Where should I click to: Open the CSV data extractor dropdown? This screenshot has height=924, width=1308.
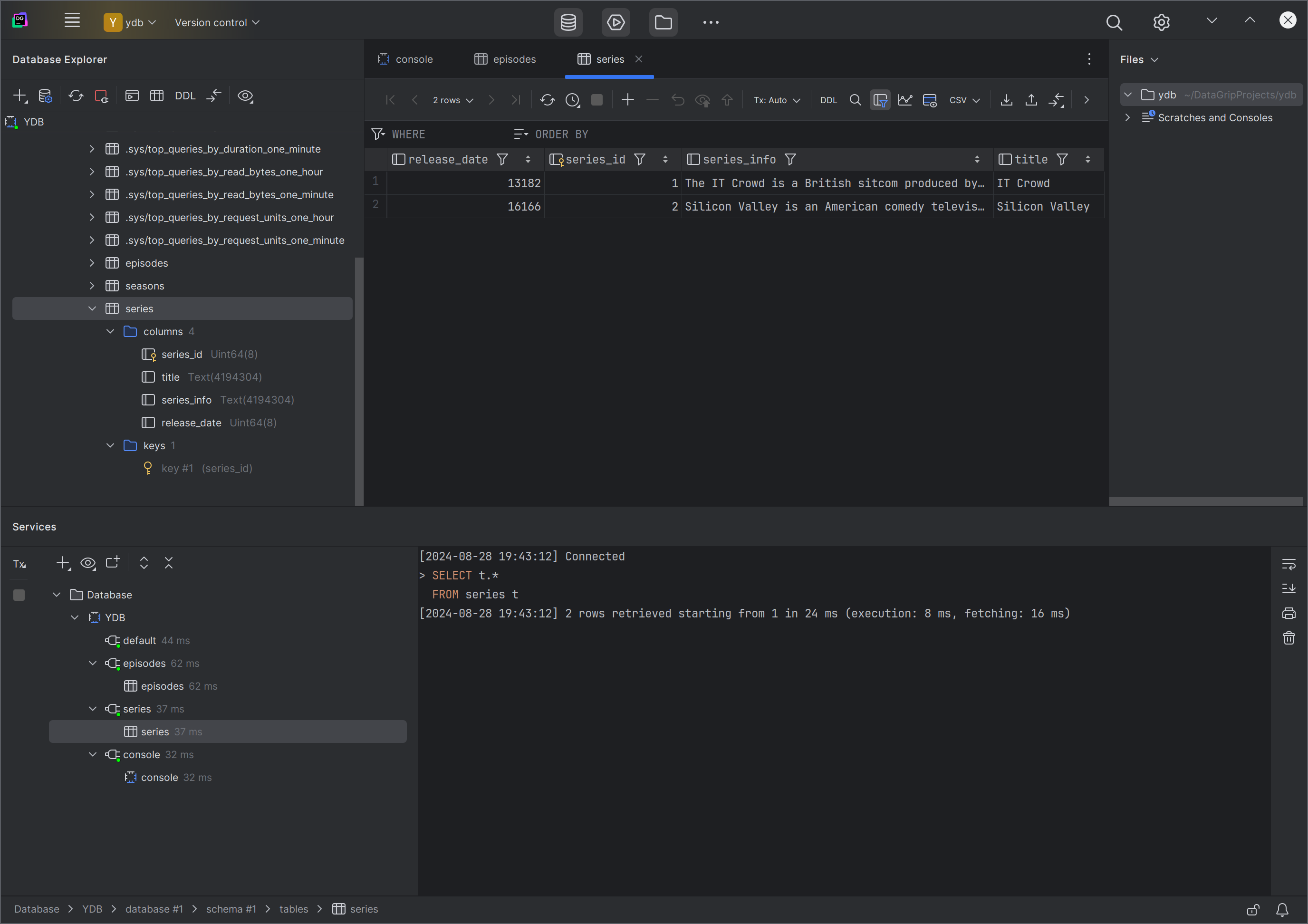964,100
